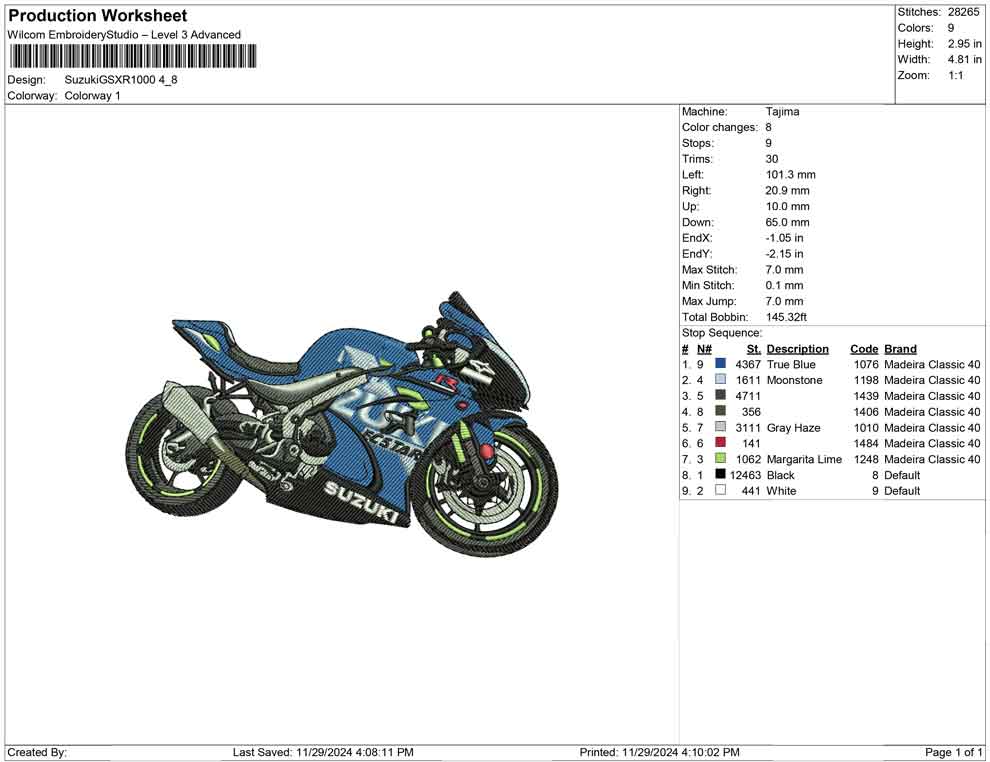Screen dimensions: 990x762
Task: Click the Max Jump value 7.0 mm
Action: pos(785,301)
